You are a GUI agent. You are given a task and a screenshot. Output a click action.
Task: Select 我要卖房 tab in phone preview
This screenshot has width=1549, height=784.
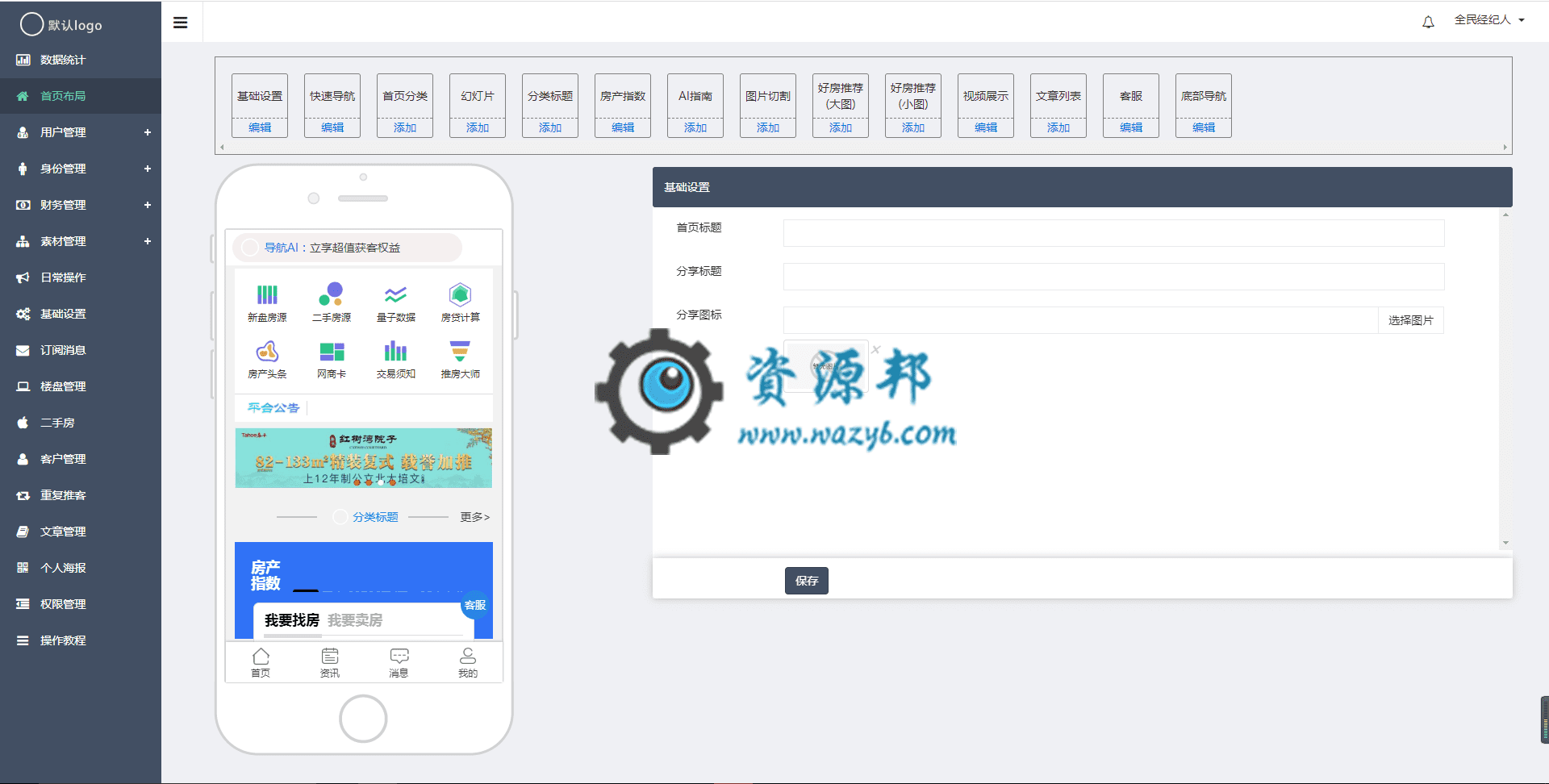(355, 620)
